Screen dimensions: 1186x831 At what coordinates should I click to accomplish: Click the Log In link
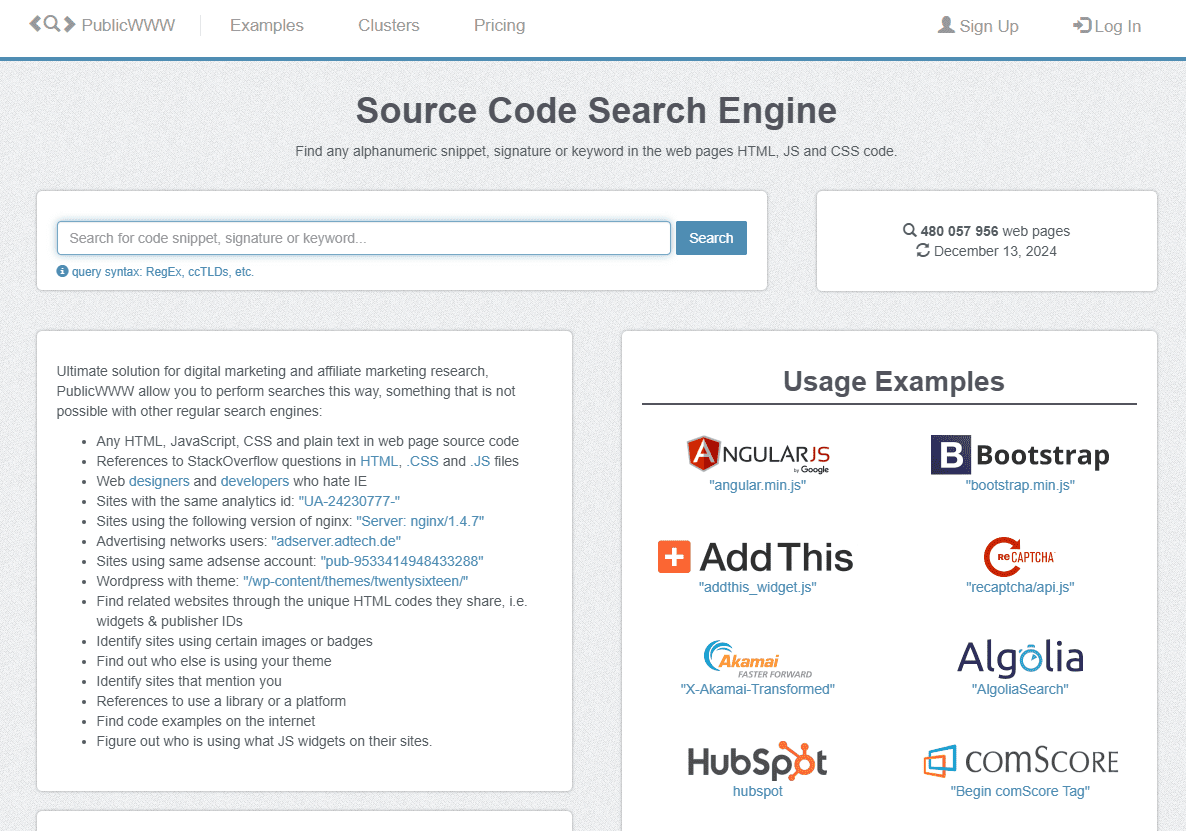1107,26
